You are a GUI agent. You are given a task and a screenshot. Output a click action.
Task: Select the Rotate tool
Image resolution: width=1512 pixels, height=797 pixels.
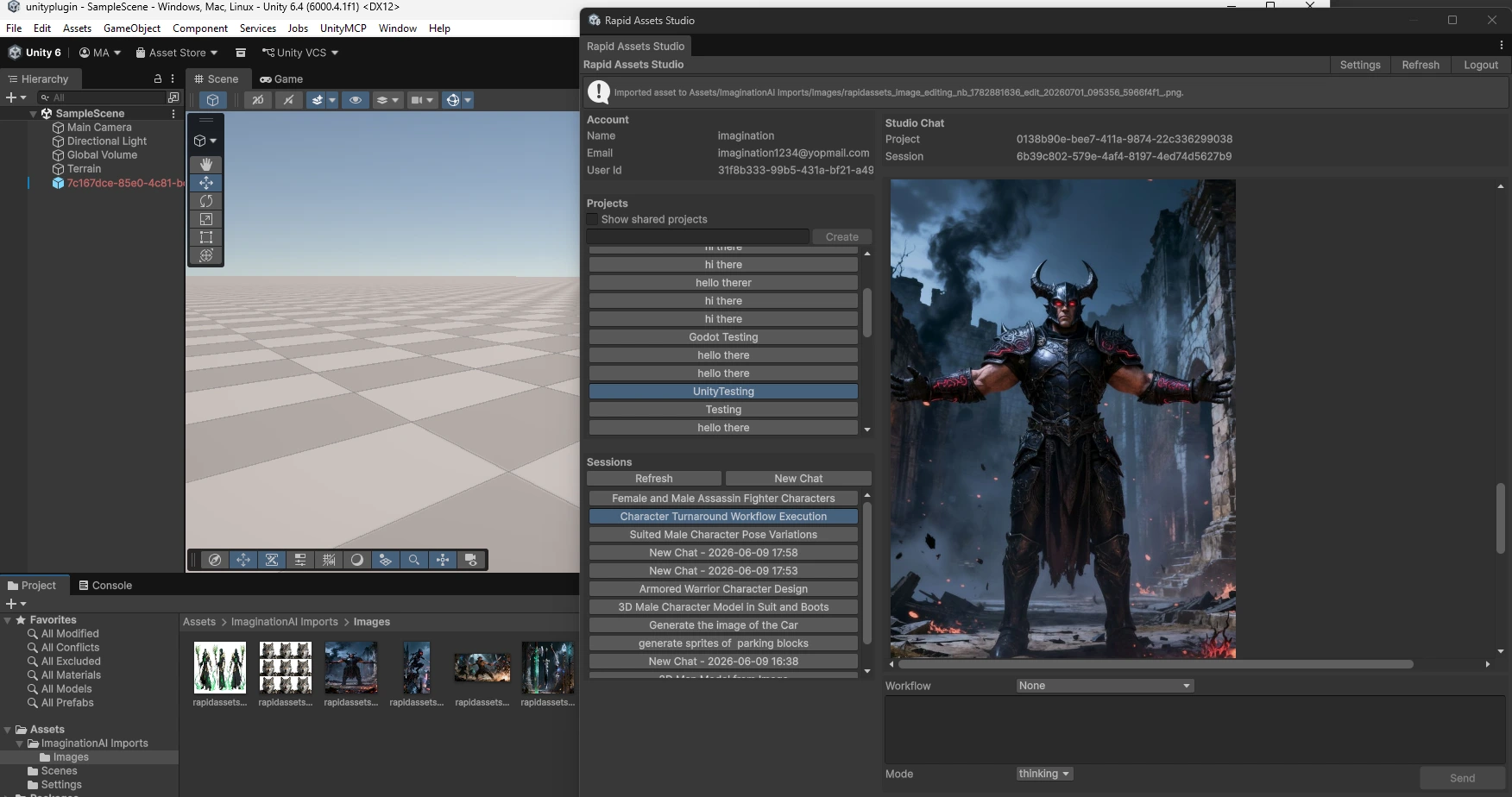point(206,201)
